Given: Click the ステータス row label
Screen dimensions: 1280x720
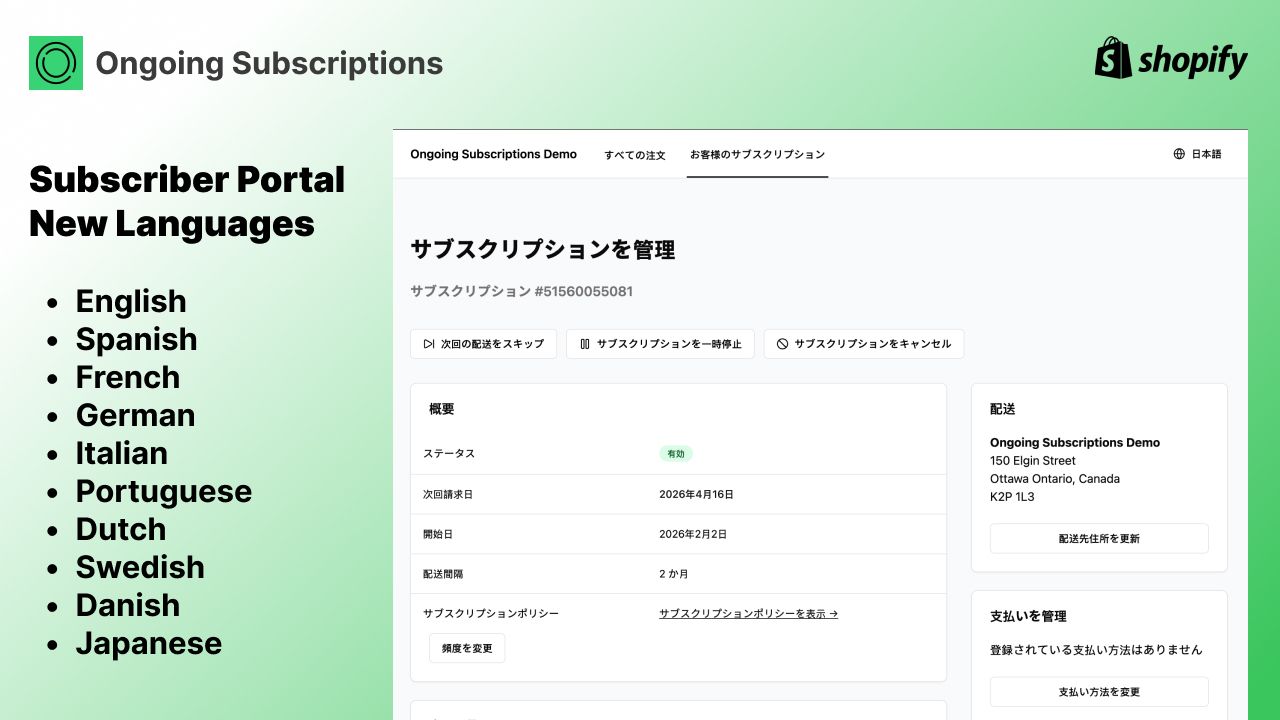Looking at the screenshot, I should [449, 454].
